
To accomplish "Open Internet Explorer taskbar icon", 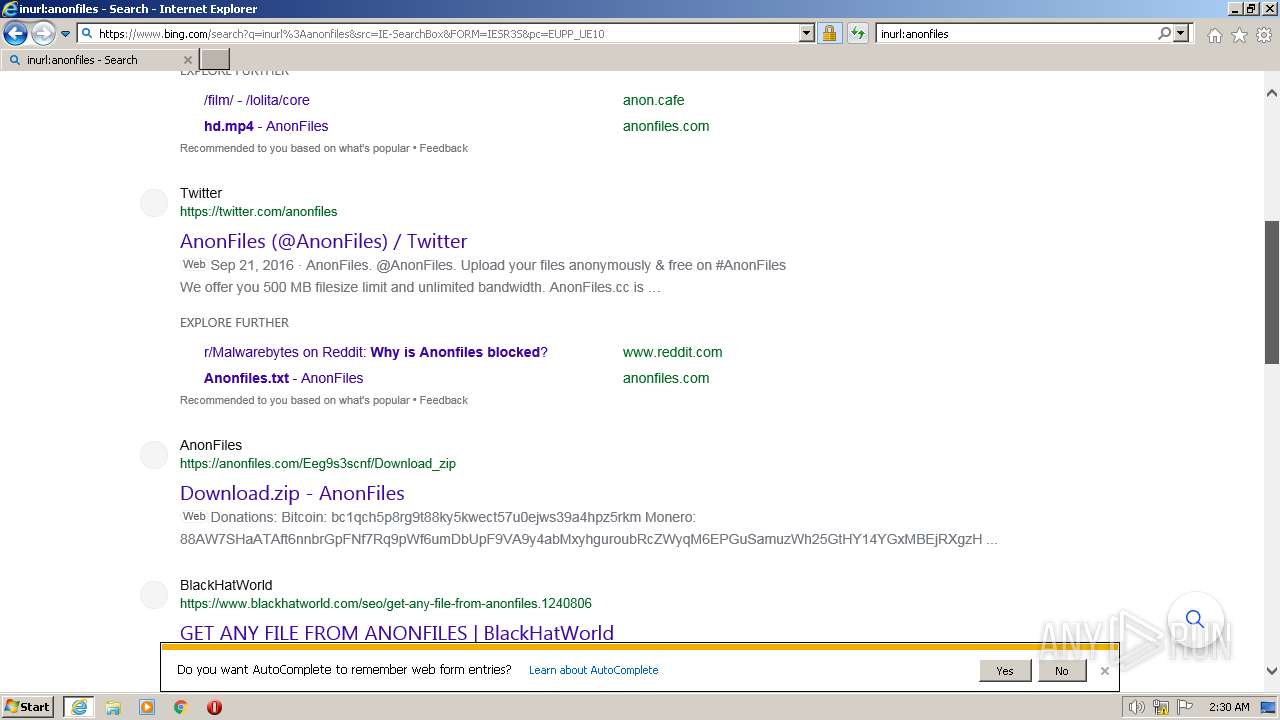I will (79, 707).
